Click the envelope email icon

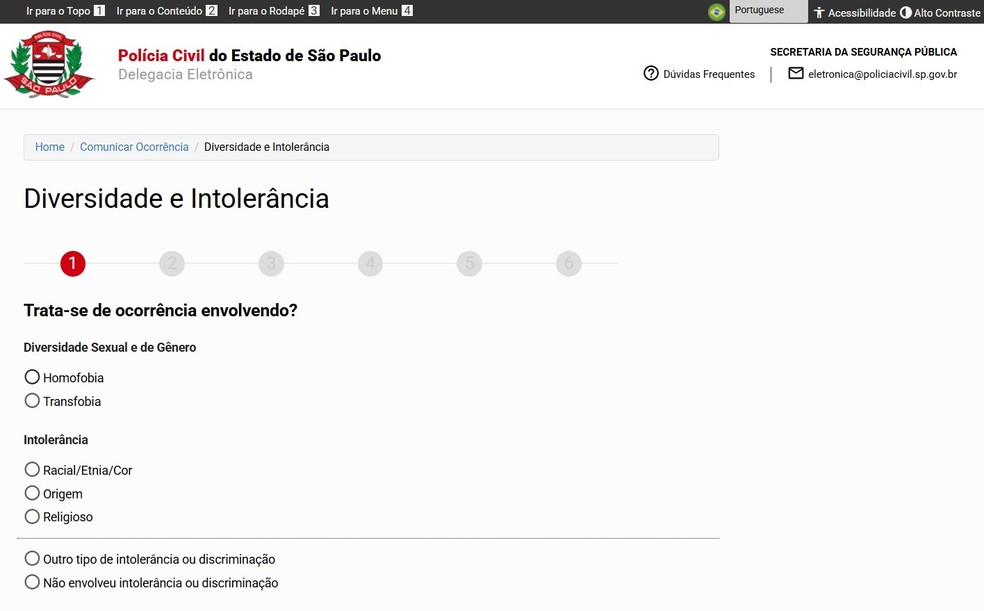point(796,73)
